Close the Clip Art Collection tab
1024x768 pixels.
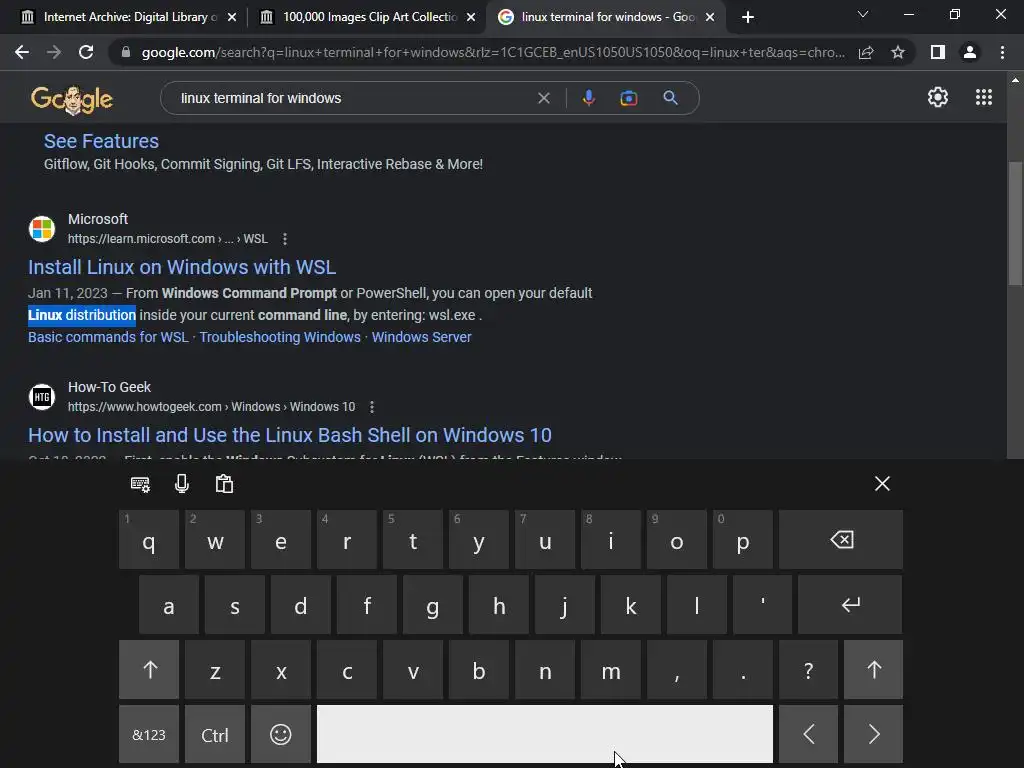click(471, 18)
